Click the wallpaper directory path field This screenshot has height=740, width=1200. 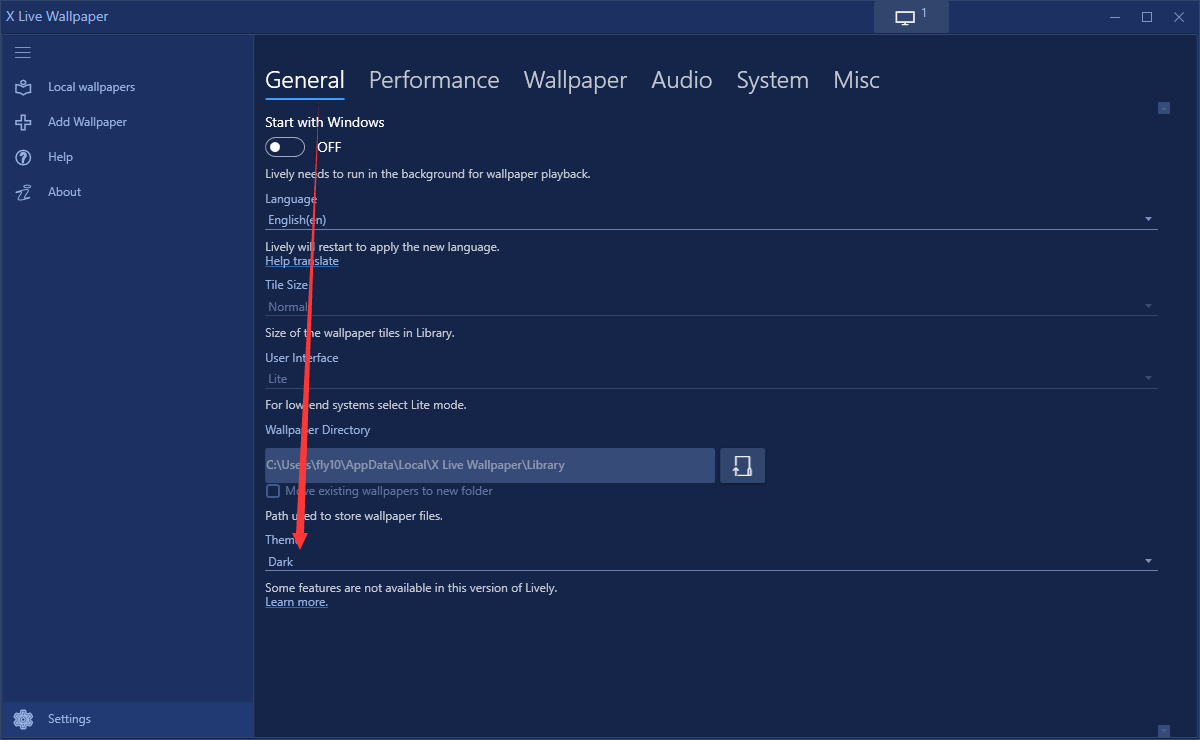pyautogui.click(x=490, y=465)
